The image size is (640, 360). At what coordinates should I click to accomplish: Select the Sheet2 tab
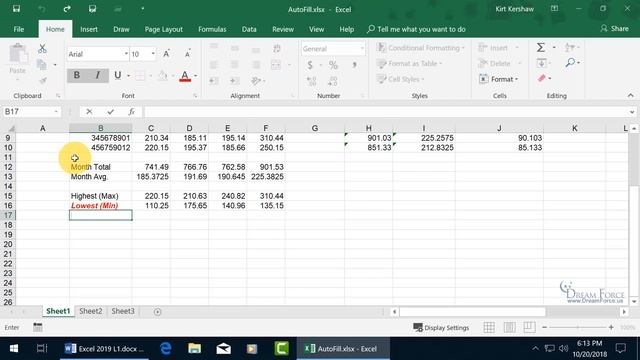pyautogui.click(x=91, y=311)
